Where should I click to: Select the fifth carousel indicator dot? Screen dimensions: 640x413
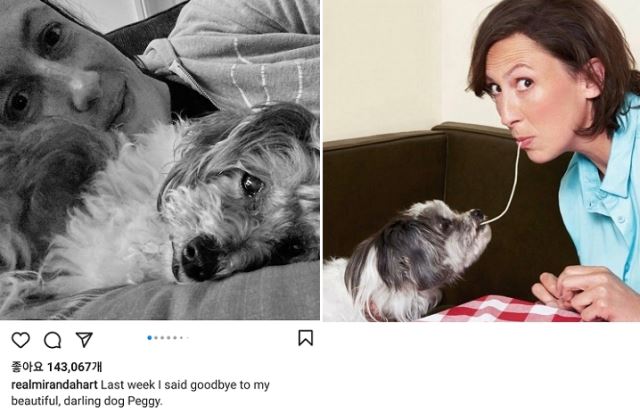175,338
